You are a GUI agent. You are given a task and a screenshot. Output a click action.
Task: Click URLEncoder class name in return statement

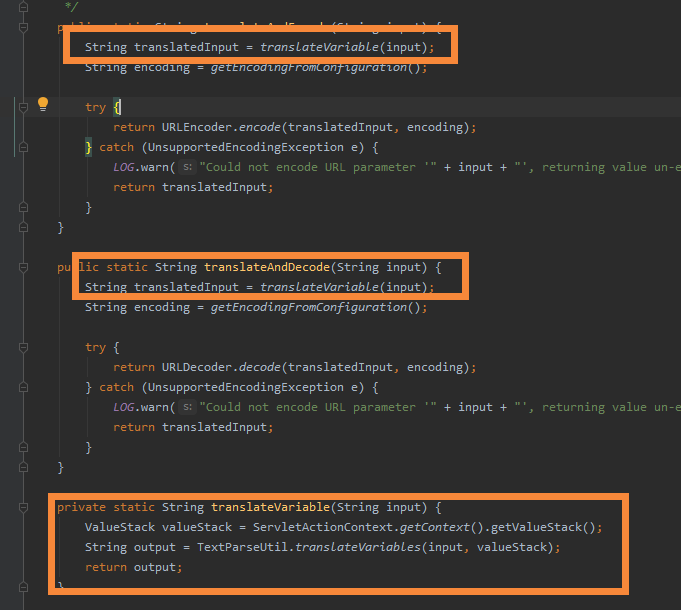click(x=197, y=127)
